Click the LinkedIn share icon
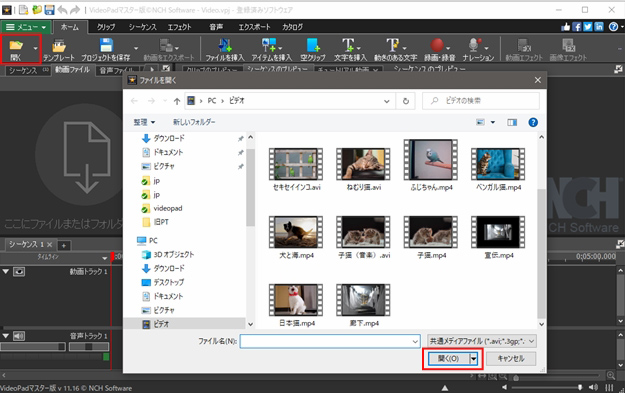625x393 pixels. [x=599, y=27]
